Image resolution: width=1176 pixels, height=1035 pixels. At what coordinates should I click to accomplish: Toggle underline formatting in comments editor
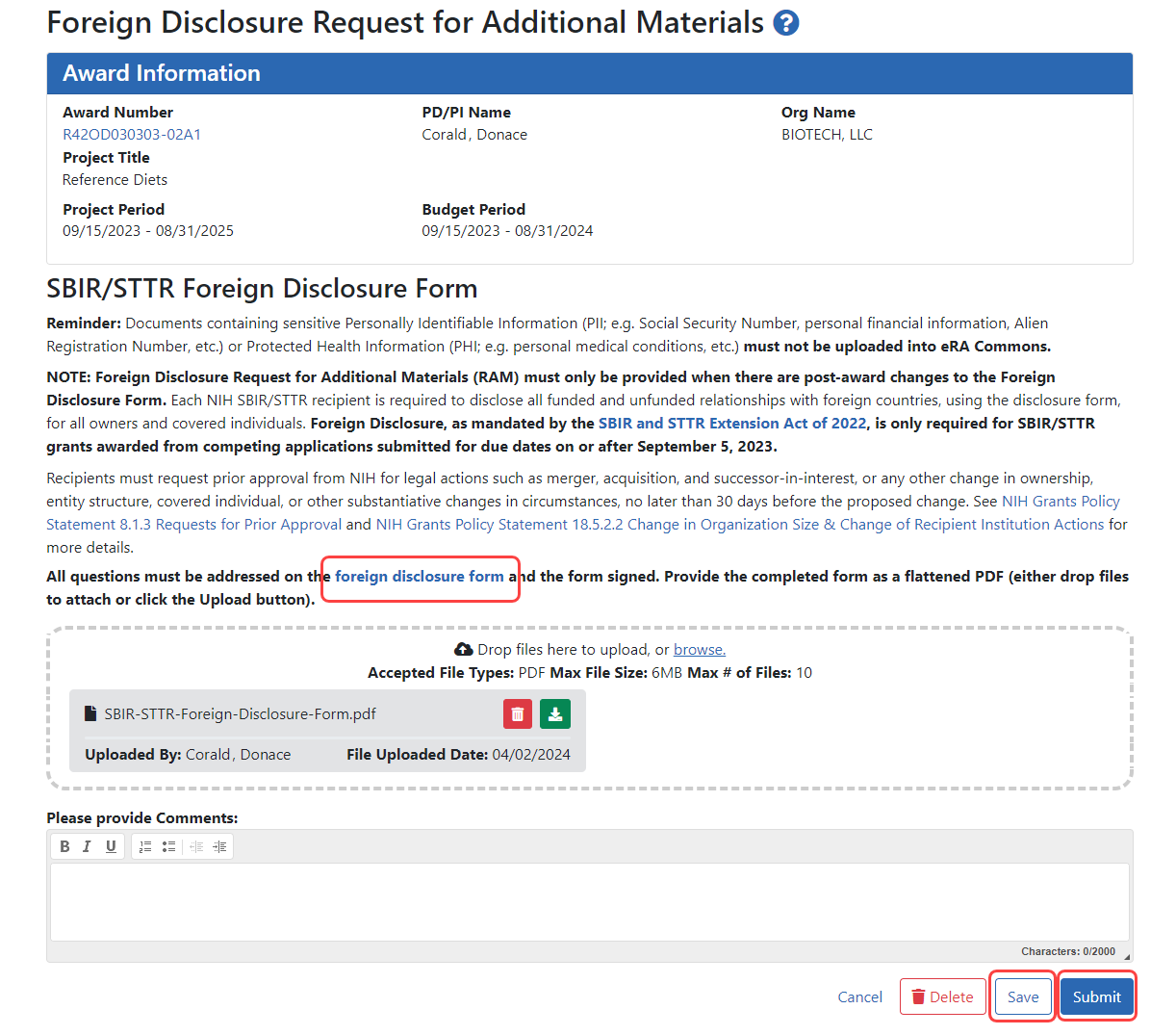coord(111,846)
